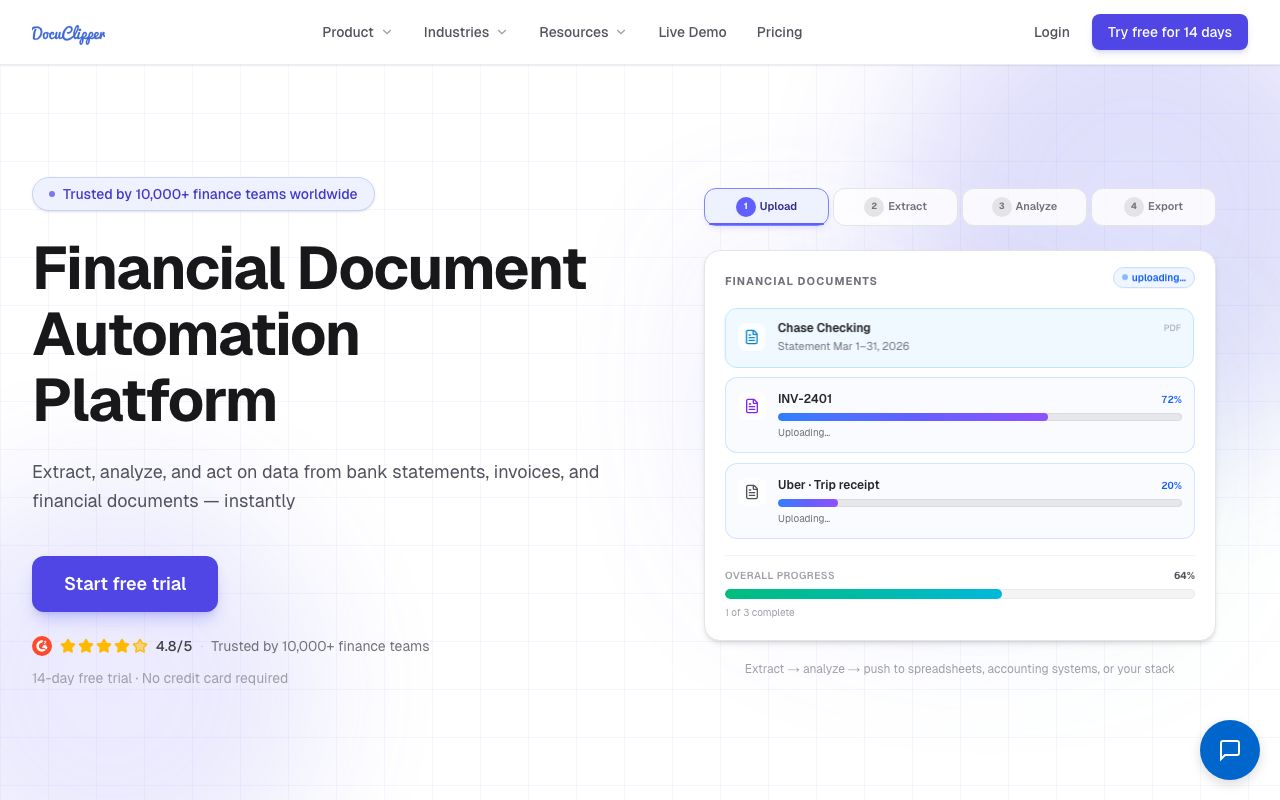Screen dimensions: 1280x800
Task: Click the Chase Checking document icon
Action: 751,337
